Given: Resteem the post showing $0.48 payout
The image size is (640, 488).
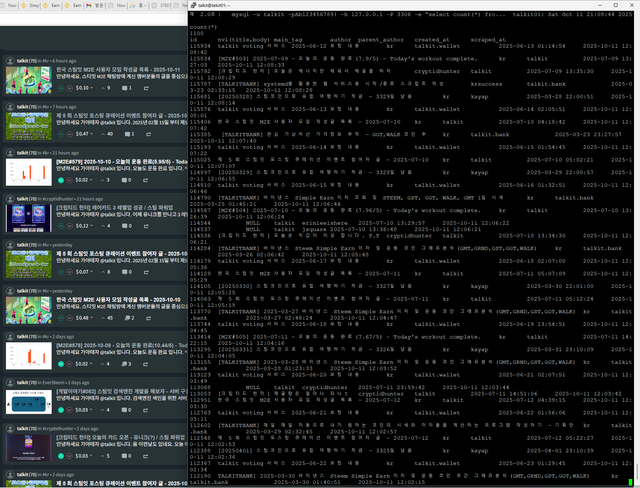Looking at the screenshot, I should 149,318.
